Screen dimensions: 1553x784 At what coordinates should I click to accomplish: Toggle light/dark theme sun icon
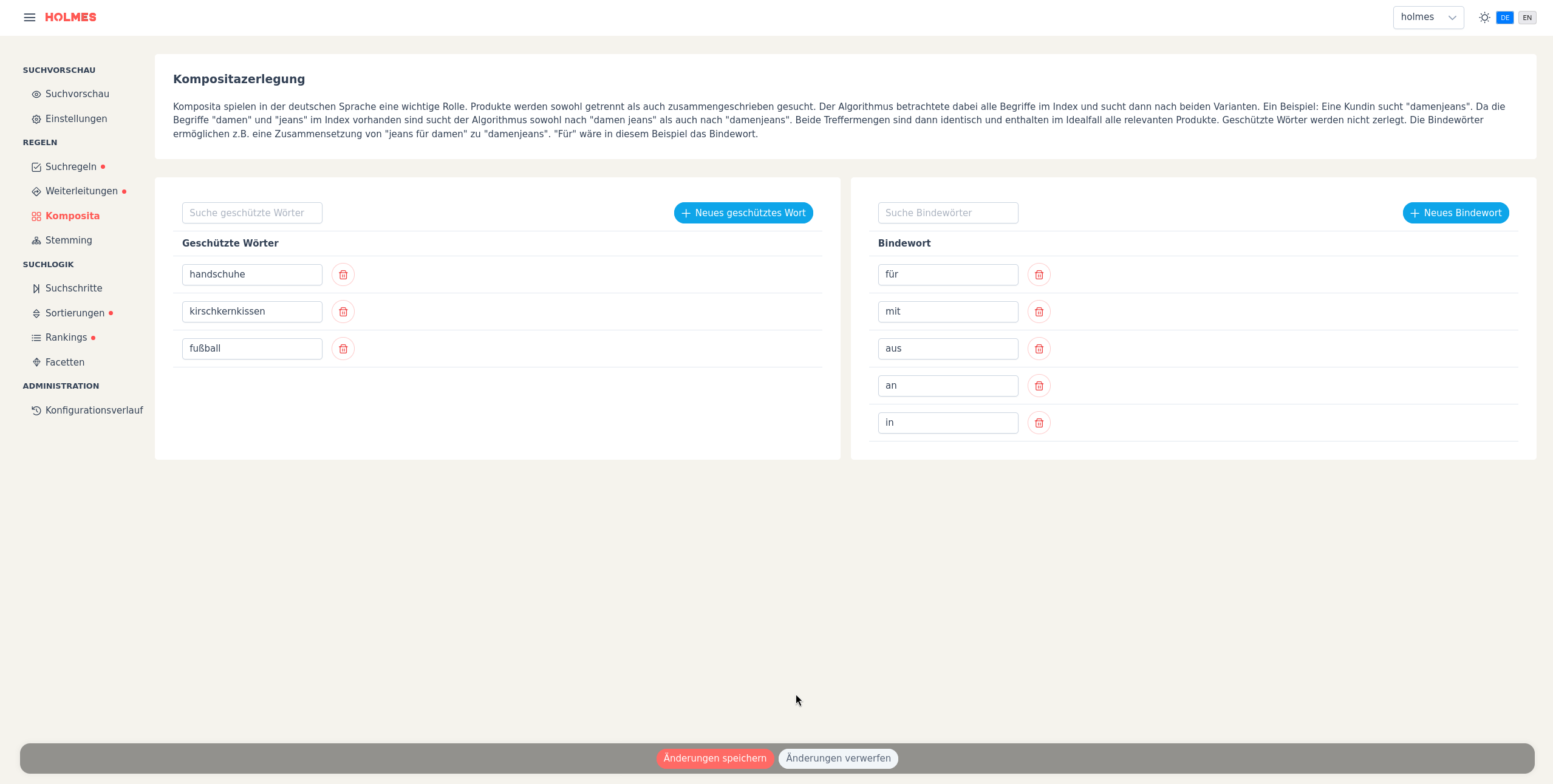(x=1484, y=18)
